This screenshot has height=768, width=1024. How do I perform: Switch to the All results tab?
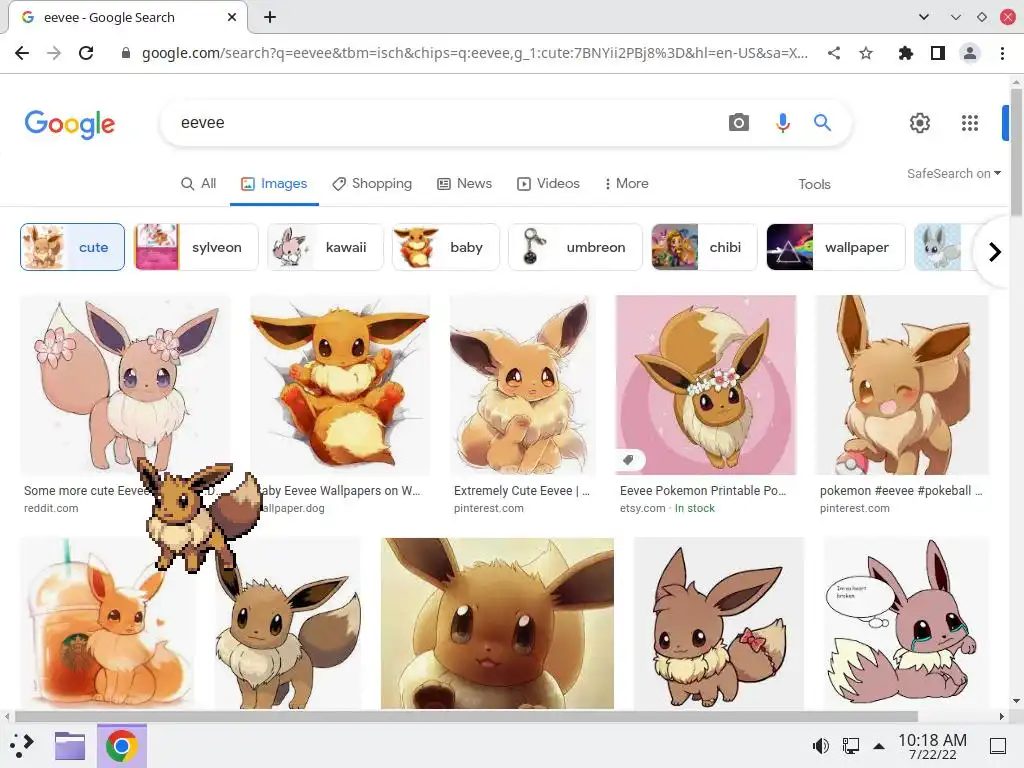(x=199, y=184)
